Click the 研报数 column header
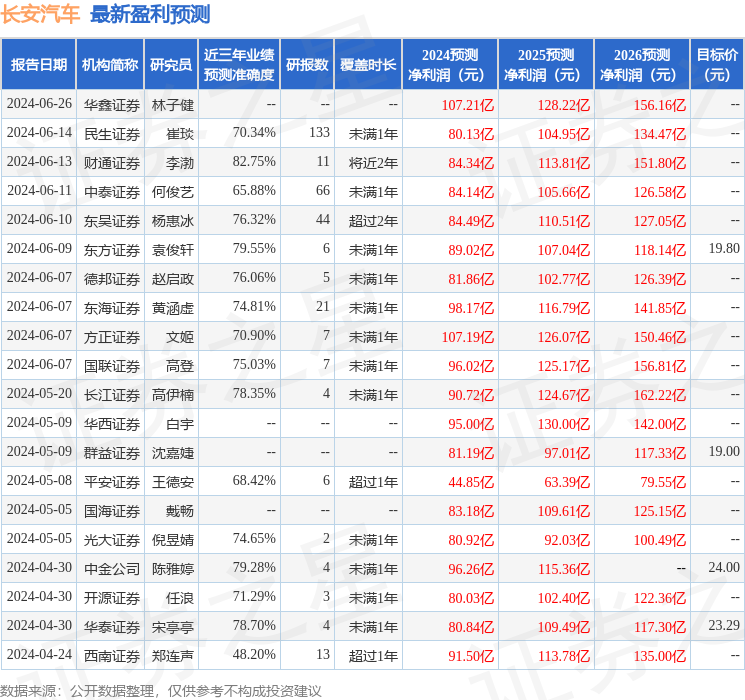The image size is (745, 700). (307, 65)
